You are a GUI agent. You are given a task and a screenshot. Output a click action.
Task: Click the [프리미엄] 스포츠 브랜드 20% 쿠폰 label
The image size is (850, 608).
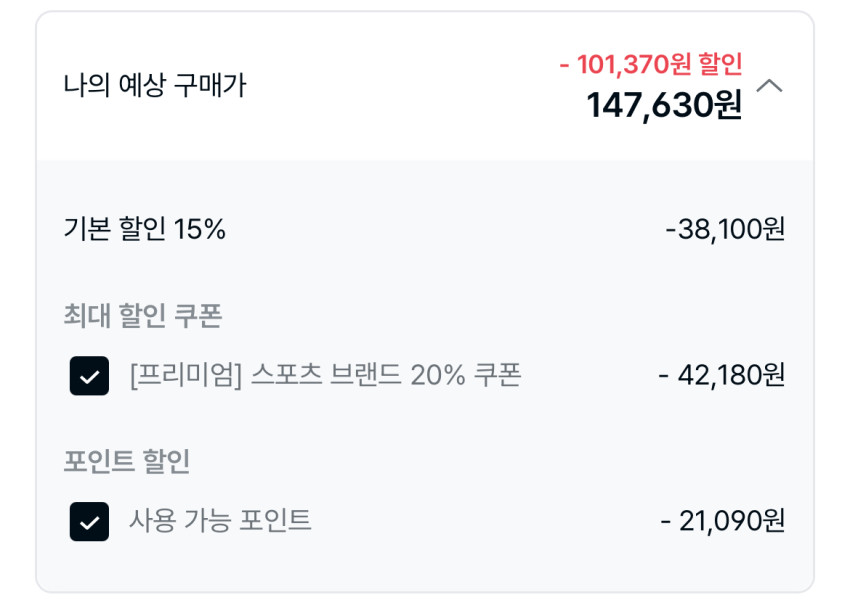pos(325,375)
